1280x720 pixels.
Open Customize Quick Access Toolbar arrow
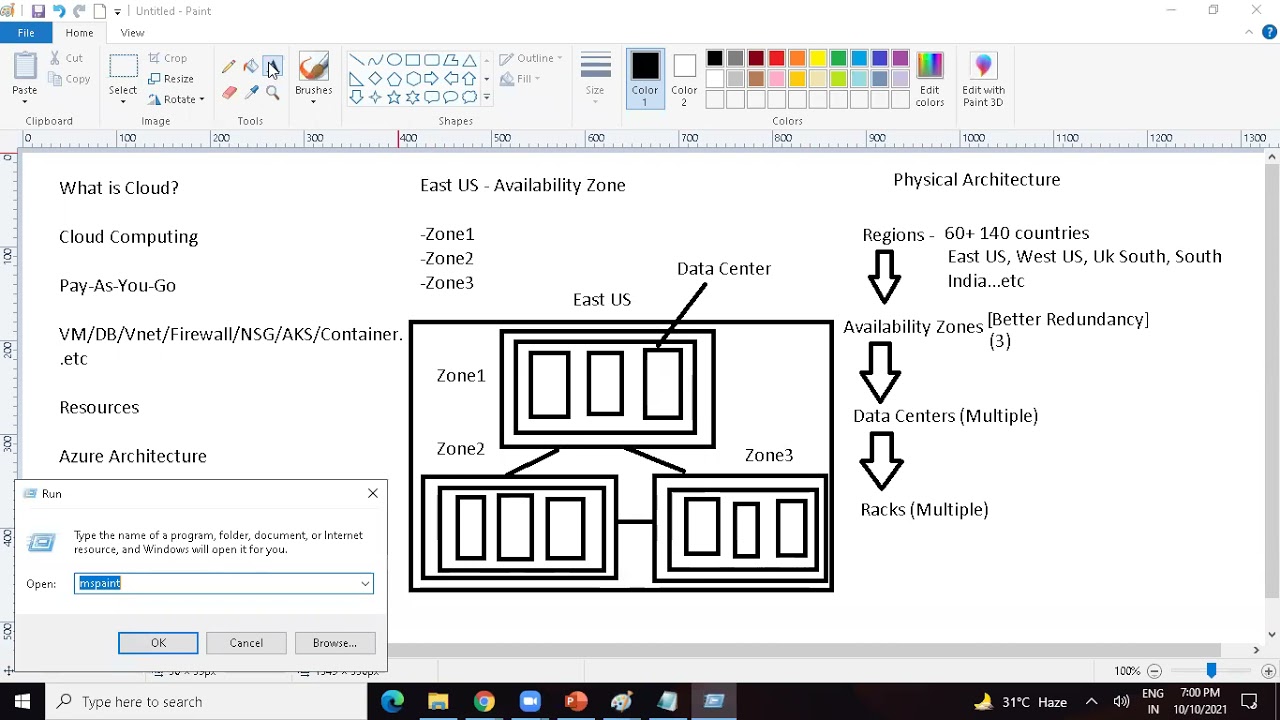click(x=117, y=11)
